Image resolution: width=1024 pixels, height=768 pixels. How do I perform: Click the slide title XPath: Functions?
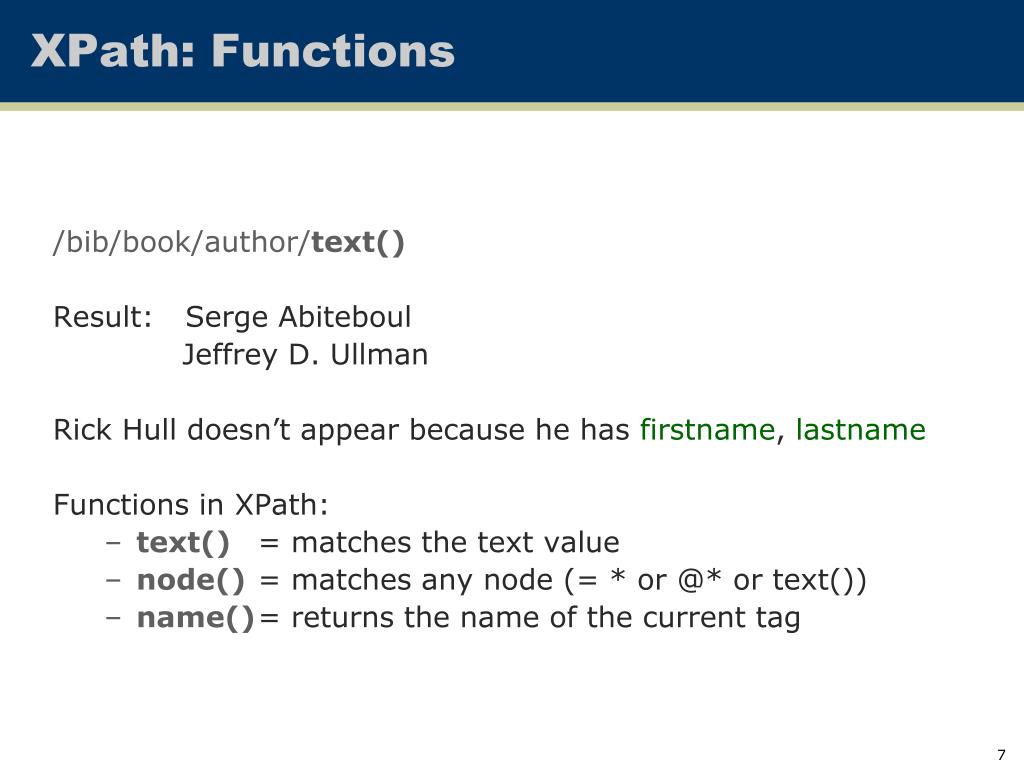click(x=242, y=51)
